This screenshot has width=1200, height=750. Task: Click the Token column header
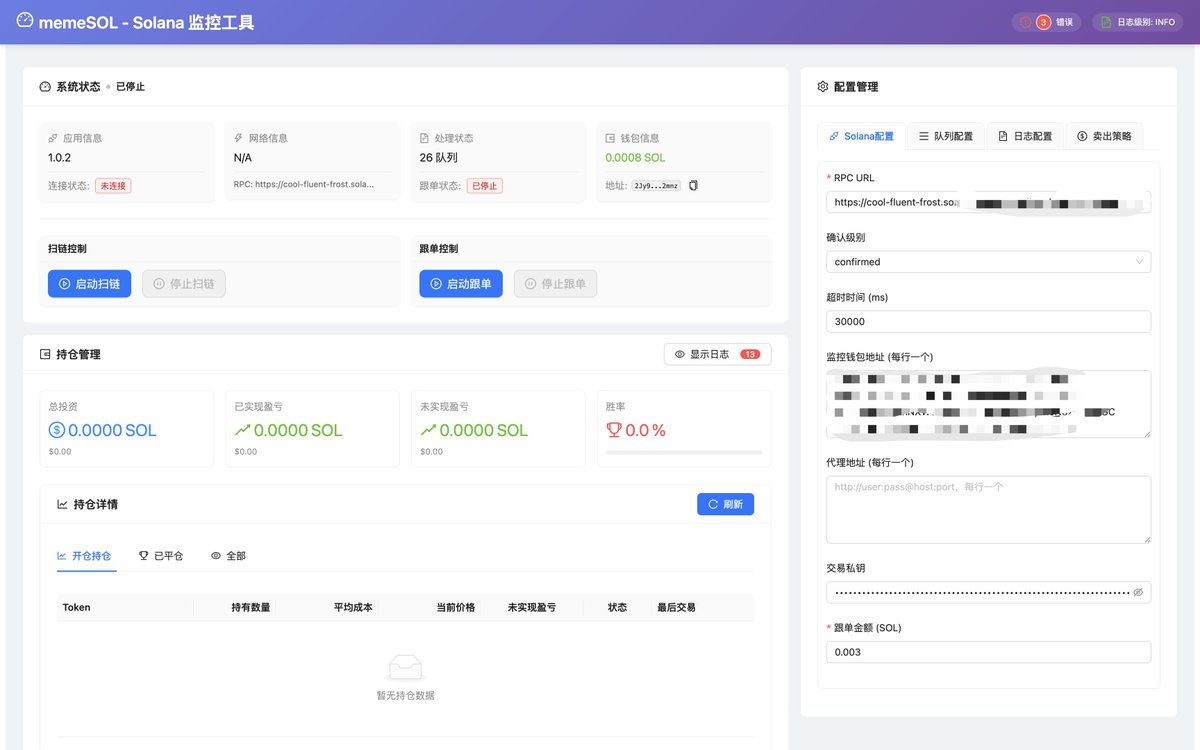77,607
